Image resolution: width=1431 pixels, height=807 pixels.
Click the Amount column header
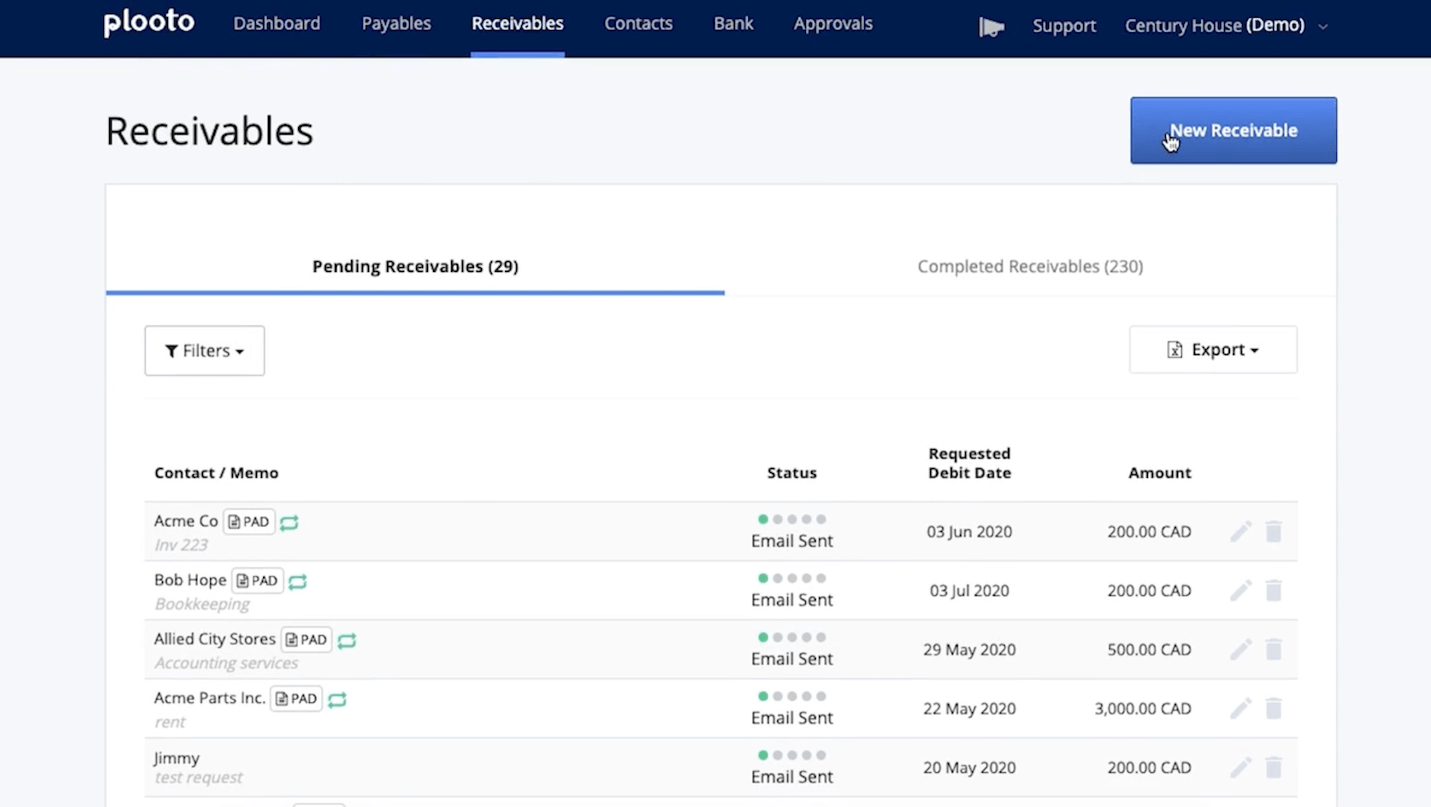pyautogui.click(x=1160, y=473)
